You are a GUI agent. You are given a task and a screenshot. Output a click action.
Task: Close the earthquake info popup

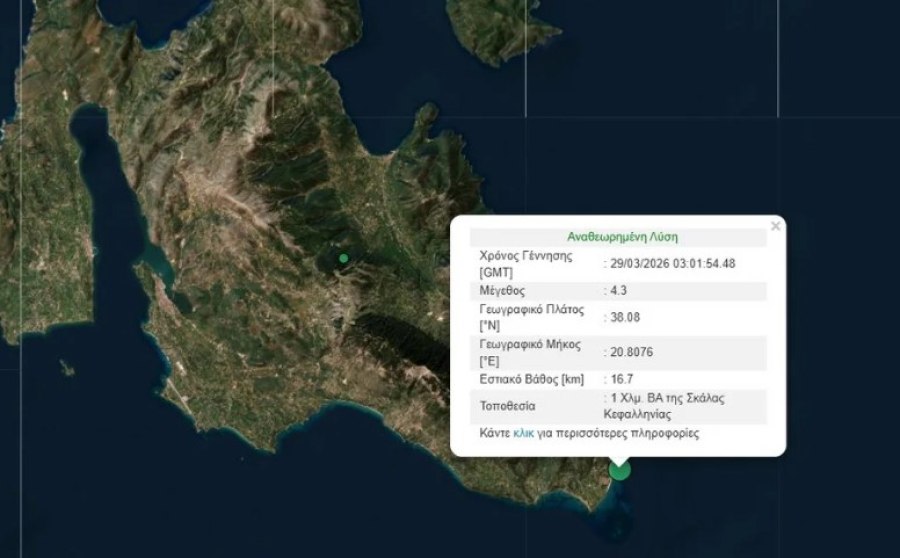[x=775, y=226]
